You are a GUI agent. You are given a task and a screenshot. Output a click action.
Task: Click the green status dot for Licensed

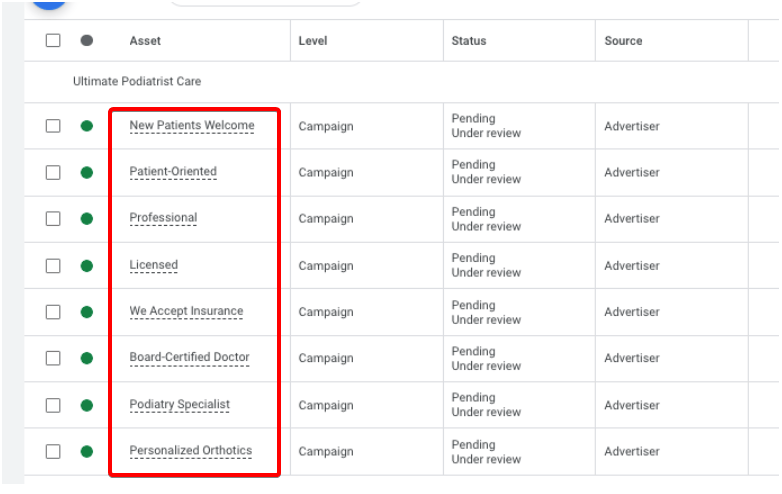tap(87, 266)
